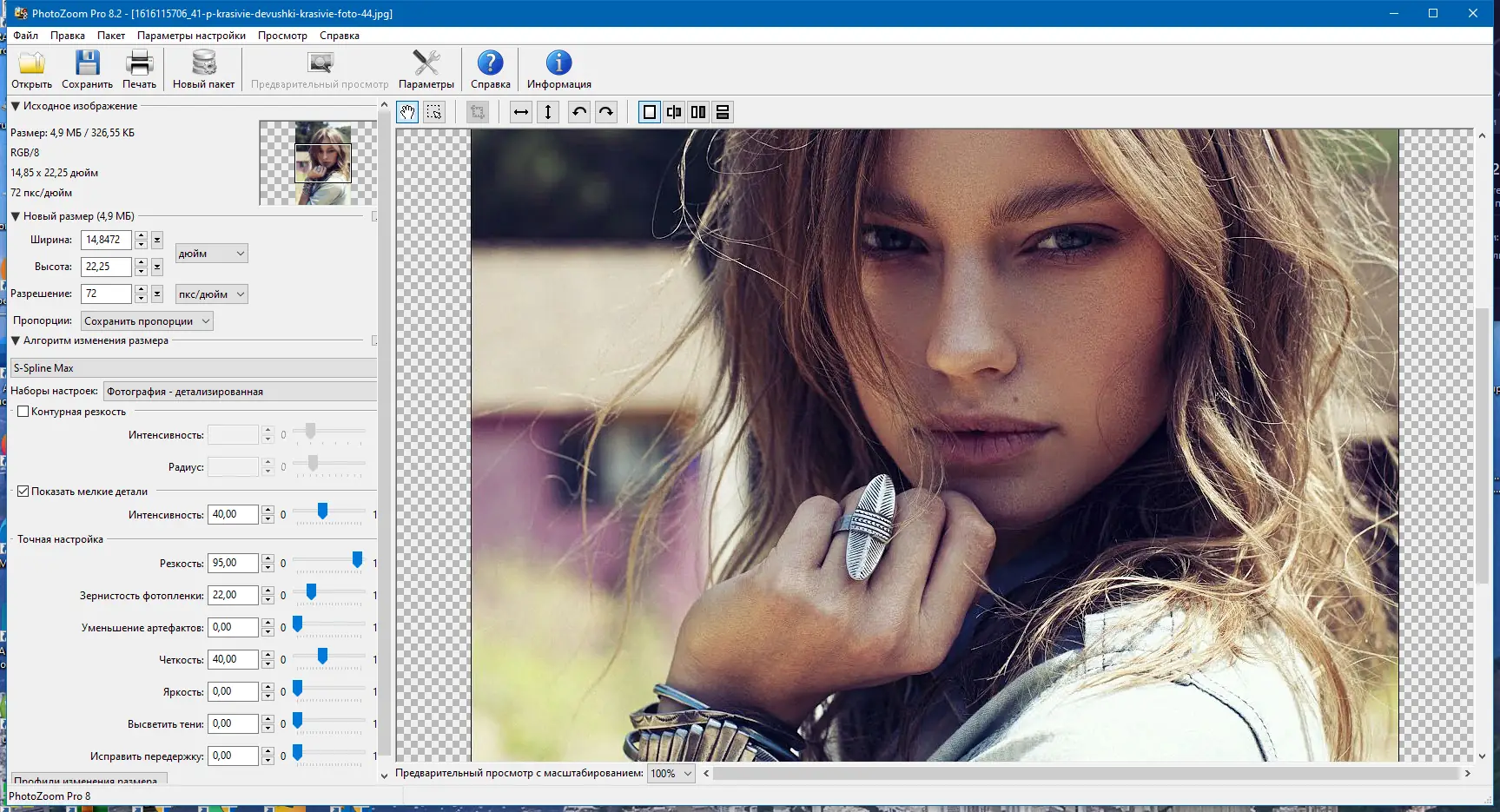1500x812 pixels.
Task: Click the preview horizontal scrollbar track
Action: [1086, 773]
